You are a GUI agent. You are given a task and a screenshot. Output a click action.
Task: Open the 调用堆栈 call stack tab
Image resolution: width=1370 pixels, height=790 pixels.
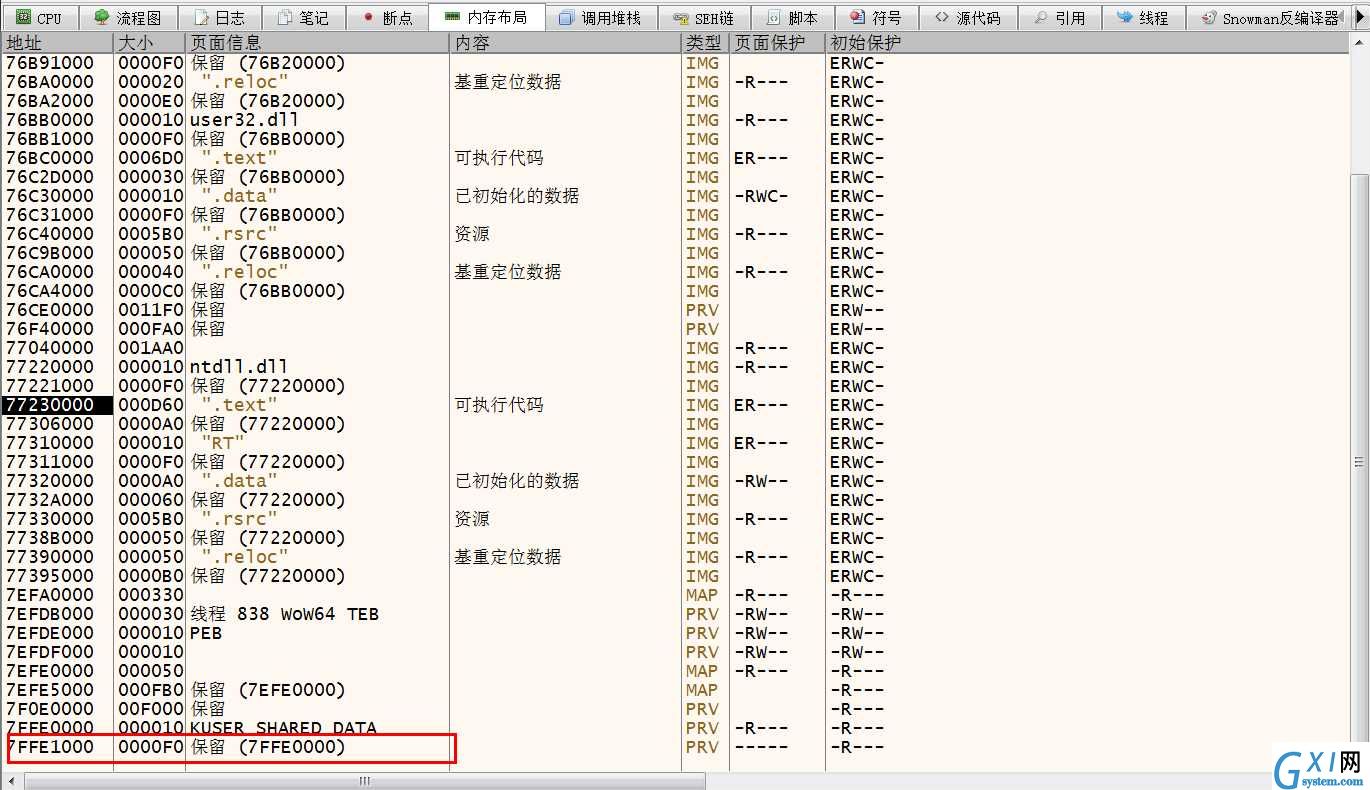(x=600, y=18)
